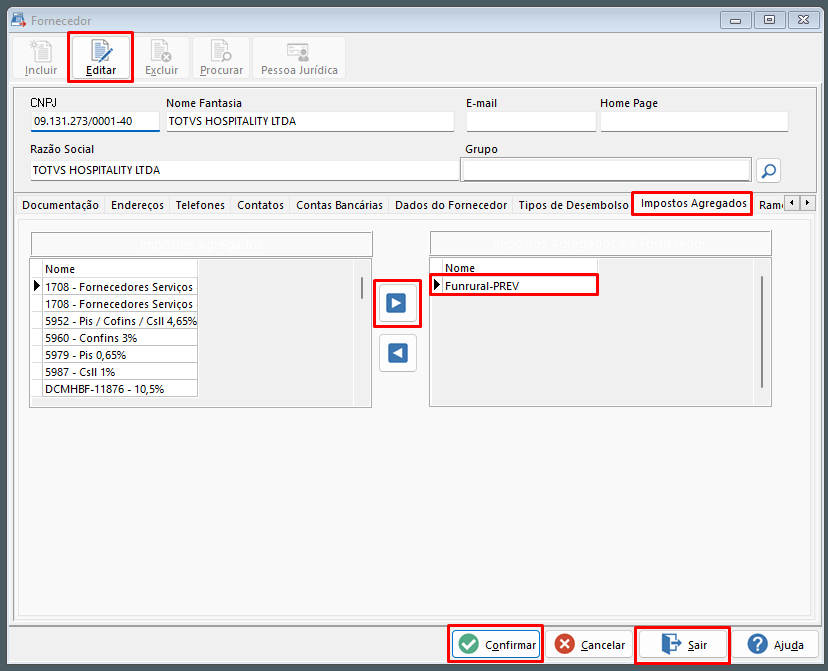The image size is (828, 671).
Task: Exit with the Sair button
Action: pyautogui.click(x=683, y=644)
